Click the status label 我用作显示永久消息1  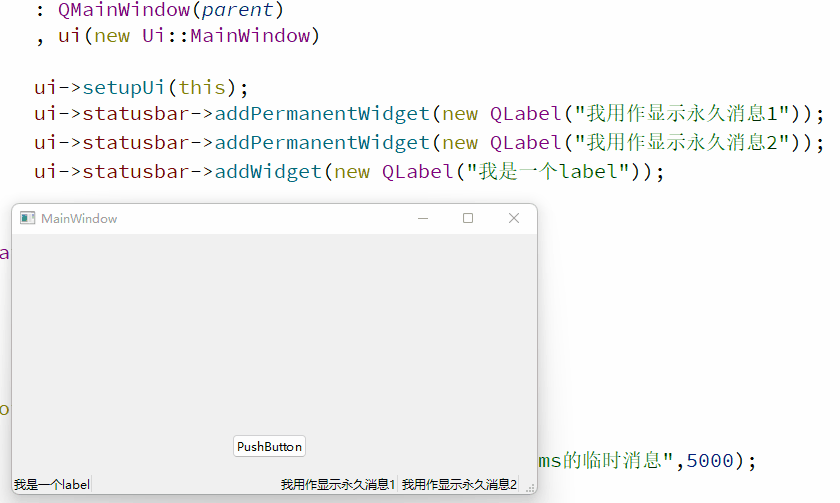coord(338,484)
